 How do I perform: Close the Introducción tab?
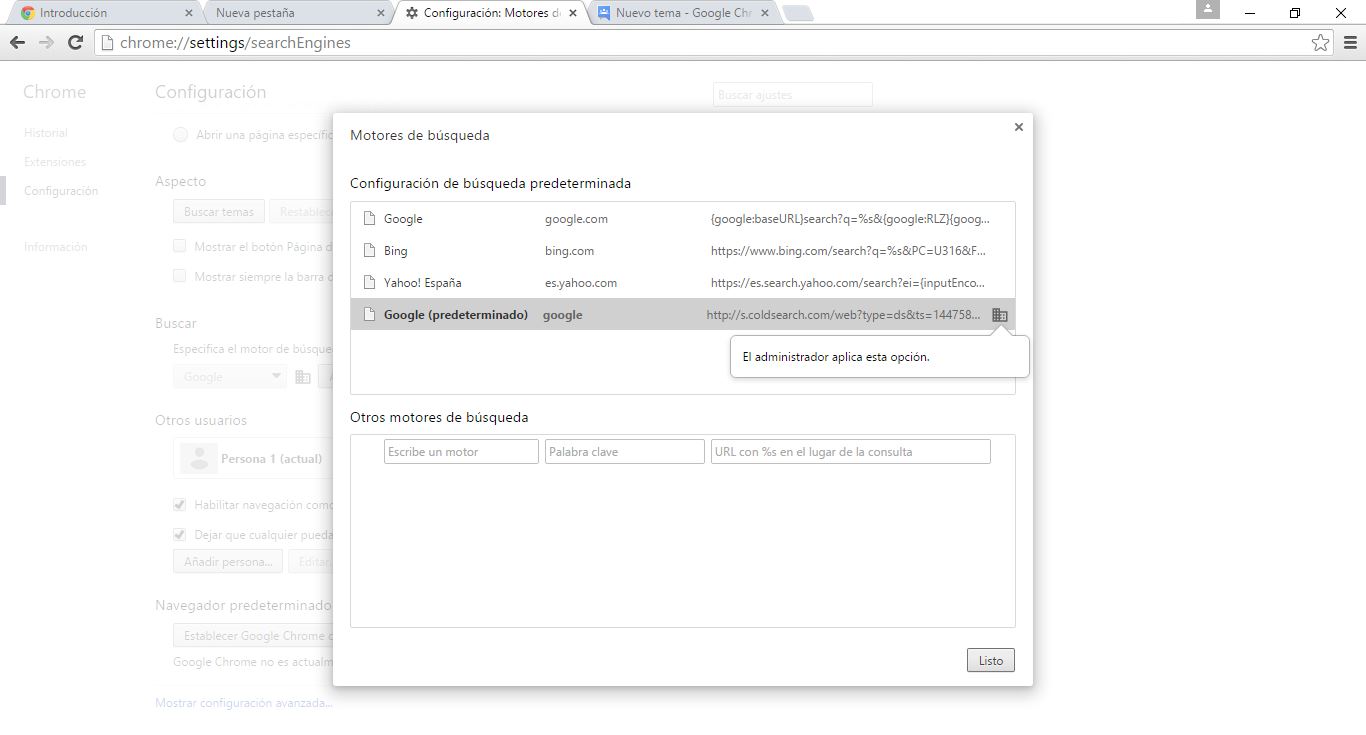coord(190,13)
